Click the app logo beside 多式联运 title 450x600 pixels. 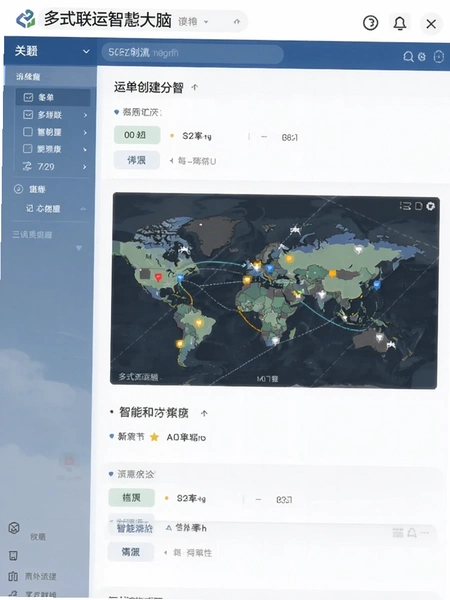click(26, 19)
